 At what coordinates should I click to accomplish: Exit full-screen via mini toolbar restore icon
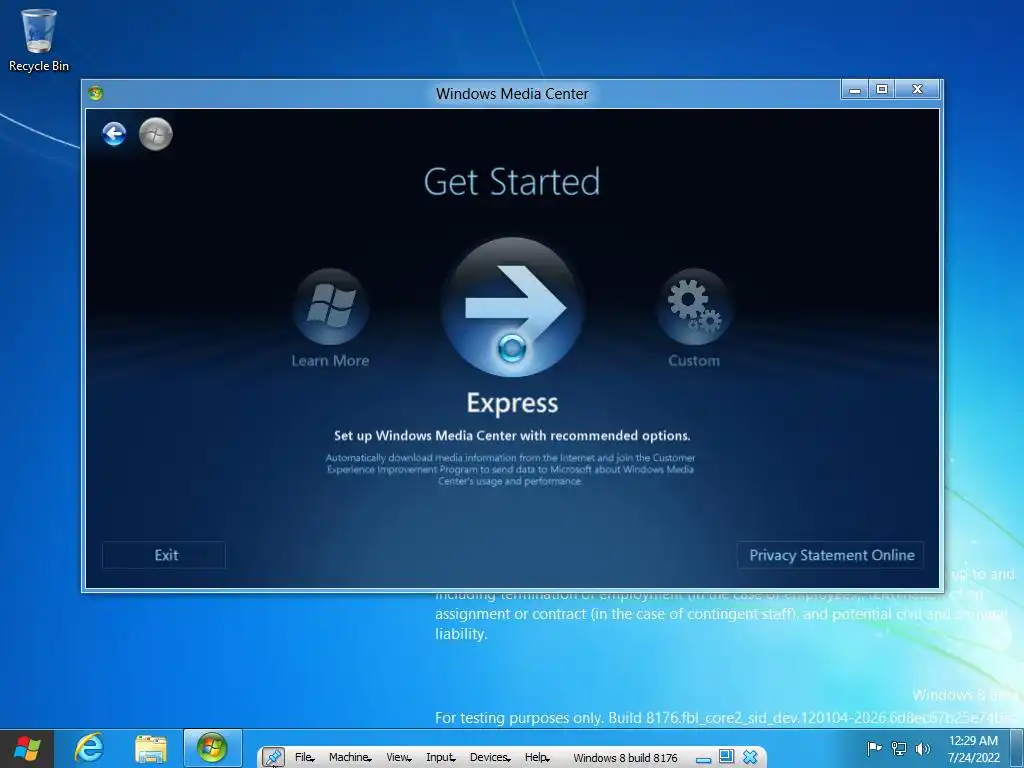coord(726,757)
